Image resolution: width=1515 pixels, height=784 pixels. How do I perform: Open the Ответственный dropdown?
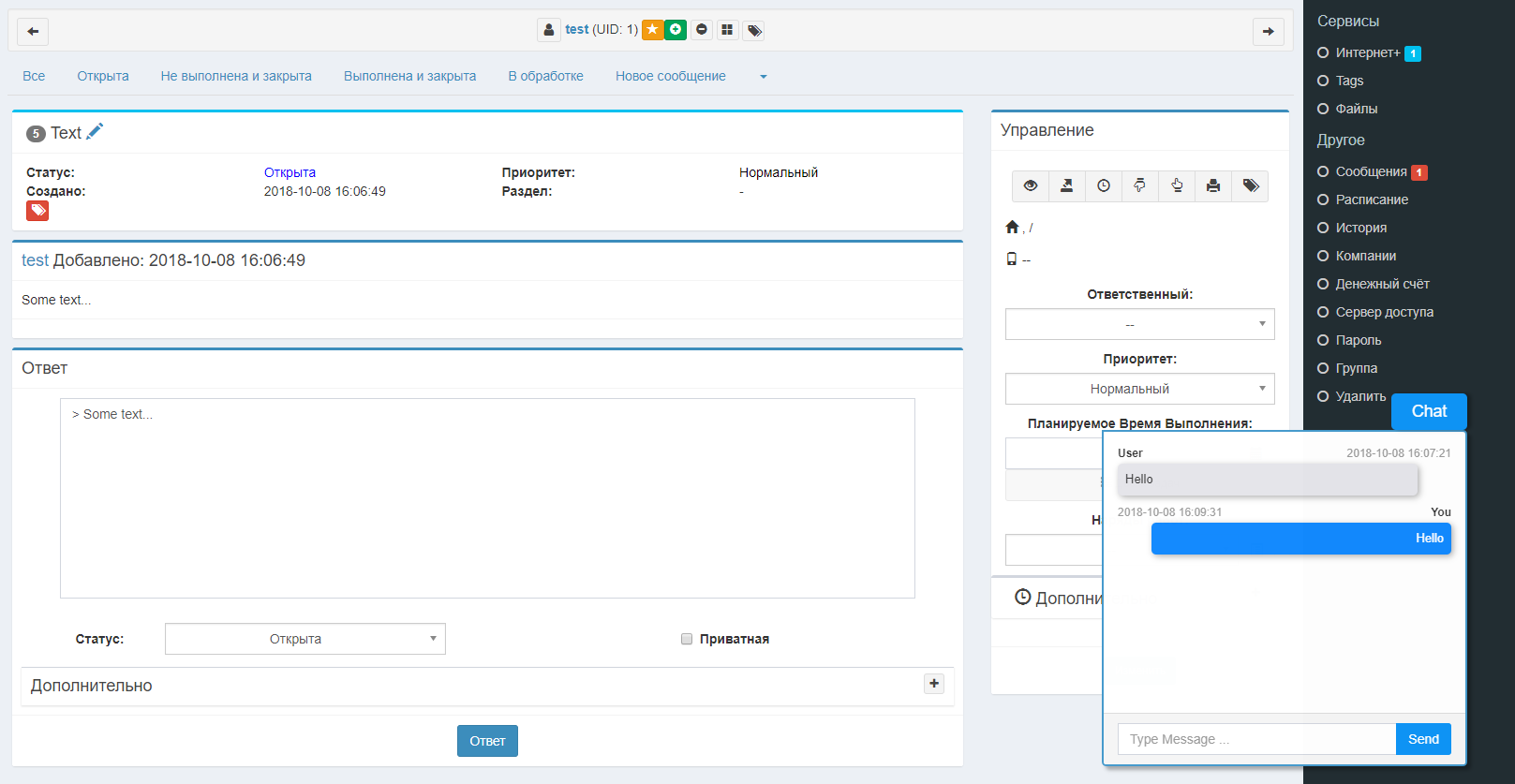pos(1139,324)
